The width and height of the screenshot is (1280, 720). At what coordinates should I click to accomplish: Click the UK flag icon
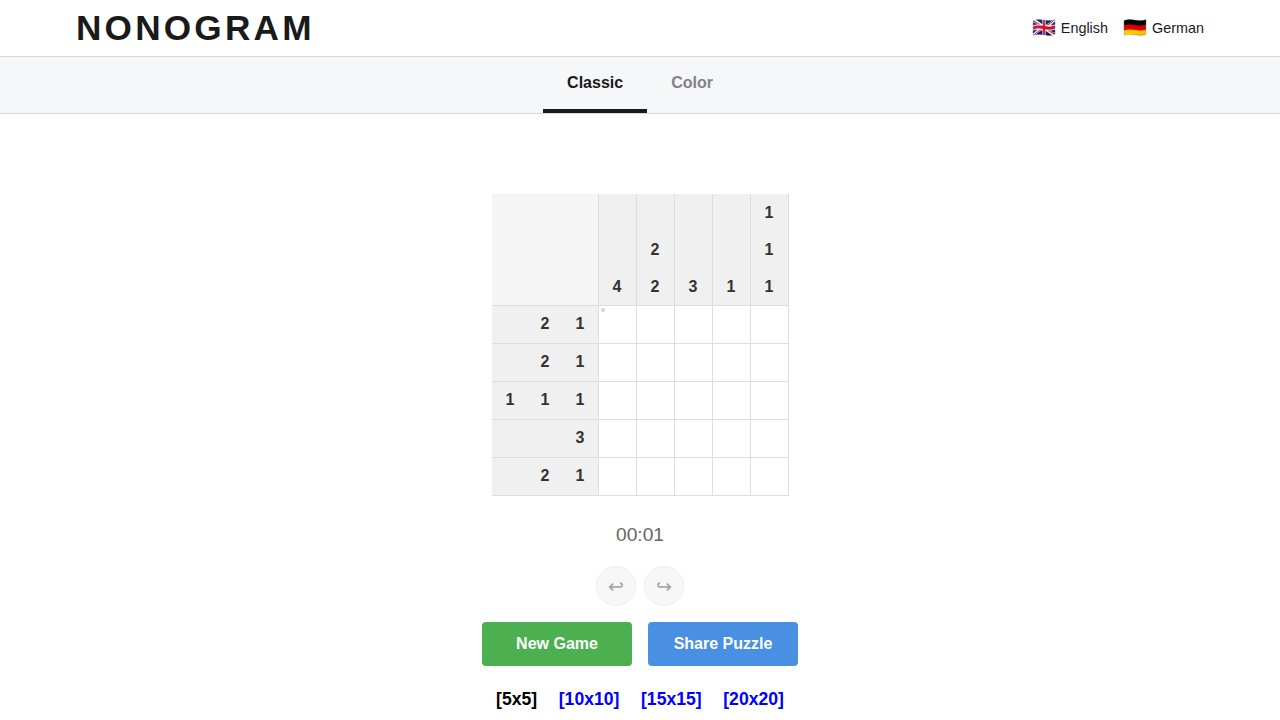point(1043,28)
